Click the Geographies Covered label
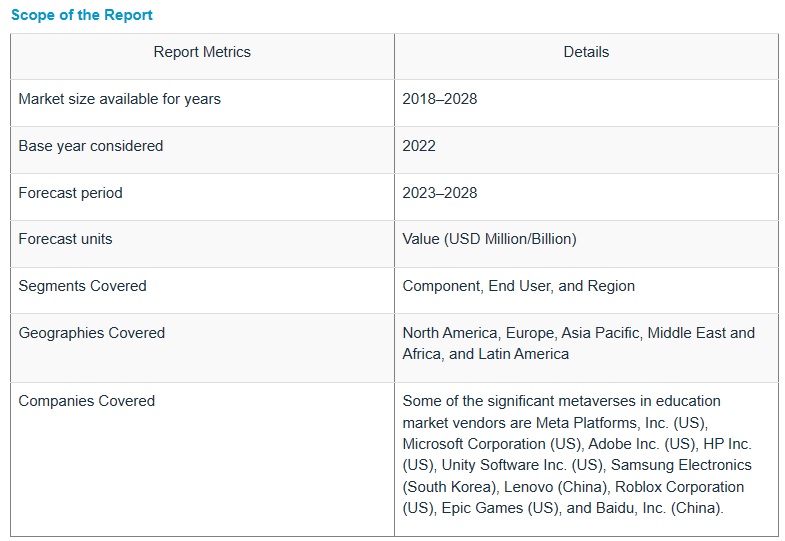The image size is (785, 541). pyautogui.click(x=91, y=333)
